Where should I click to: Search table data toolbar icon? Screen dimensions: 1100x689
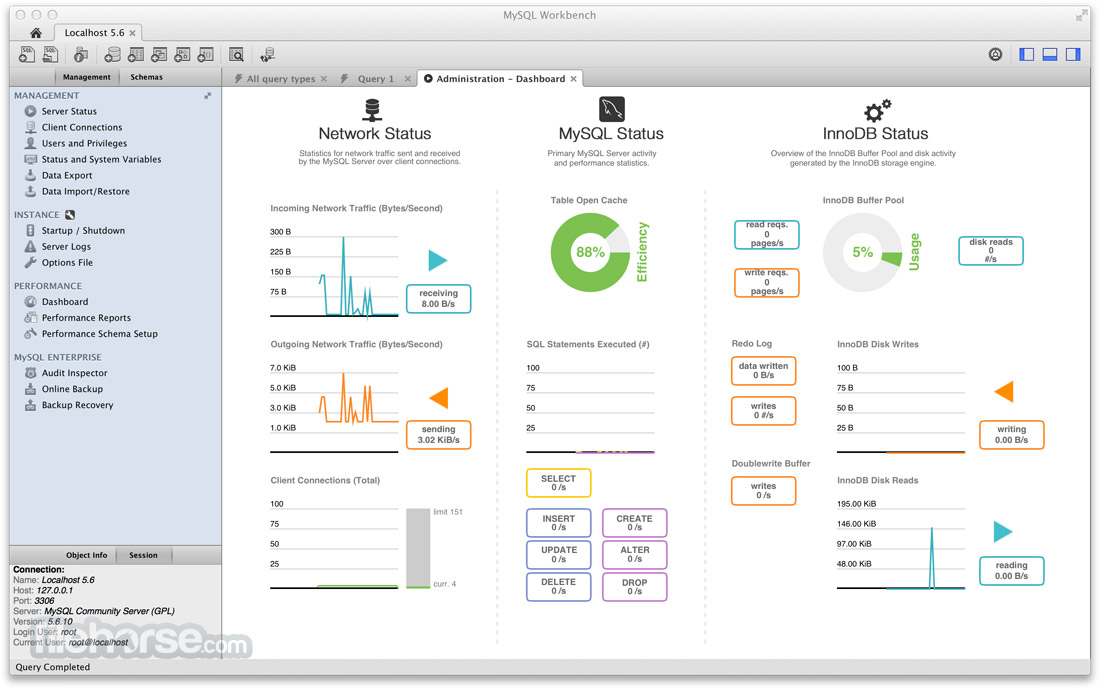click(x=236, y=54)
